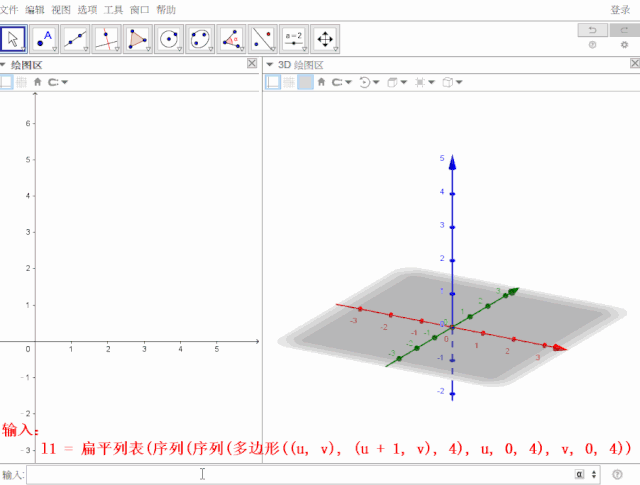This screenshot has width=640, height=485.
Task: Reset 3D view with the home icon
Action: coord(321,82)
